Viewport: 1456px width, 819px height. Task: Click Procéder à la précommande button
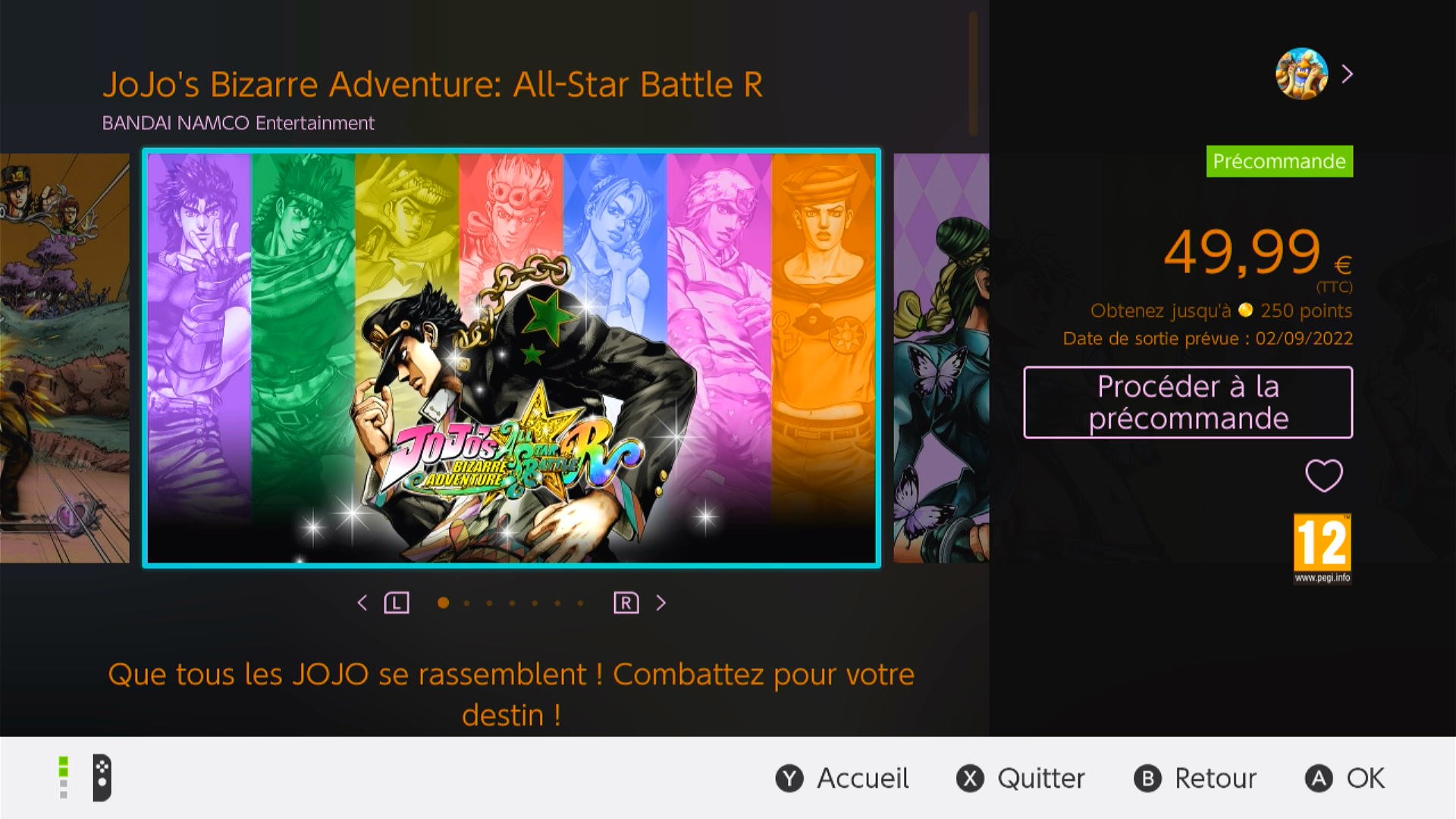pos(1188,403)
